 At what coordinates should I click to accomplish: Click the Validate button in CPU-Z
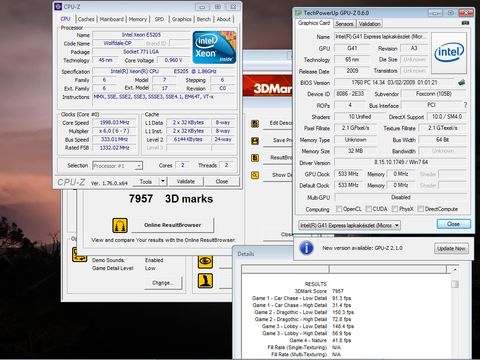point(186,181)
